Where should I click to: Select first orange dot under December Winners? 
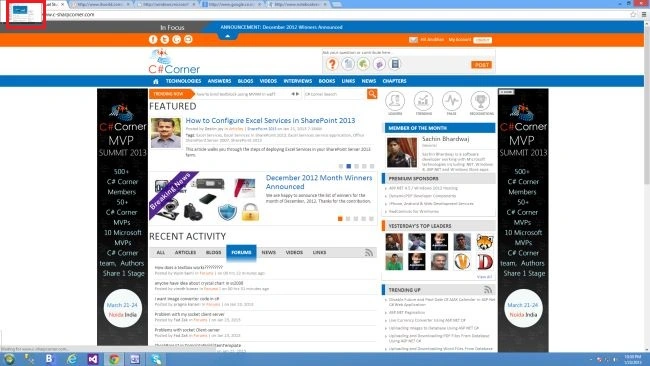tap(340, 218)
